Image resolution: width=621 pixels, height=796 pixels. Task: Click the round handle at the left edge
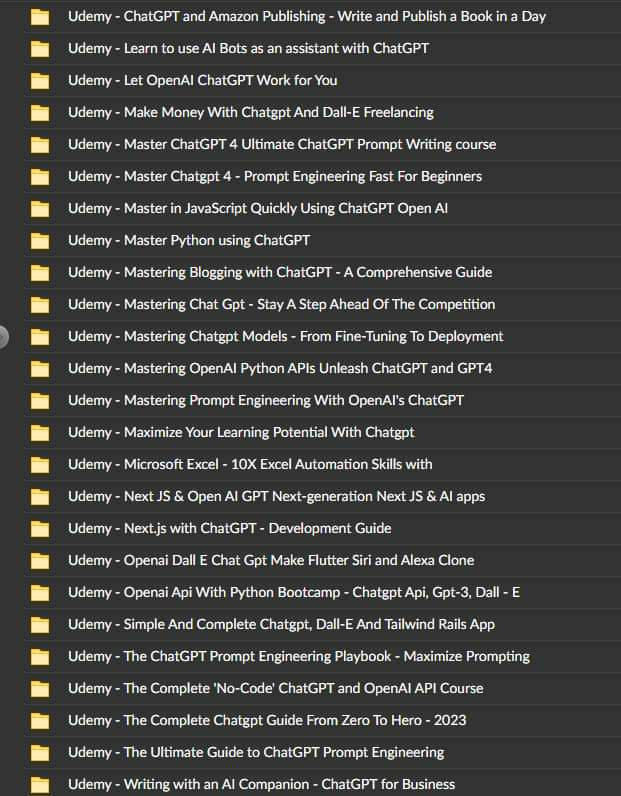click(x=3, y=337)
